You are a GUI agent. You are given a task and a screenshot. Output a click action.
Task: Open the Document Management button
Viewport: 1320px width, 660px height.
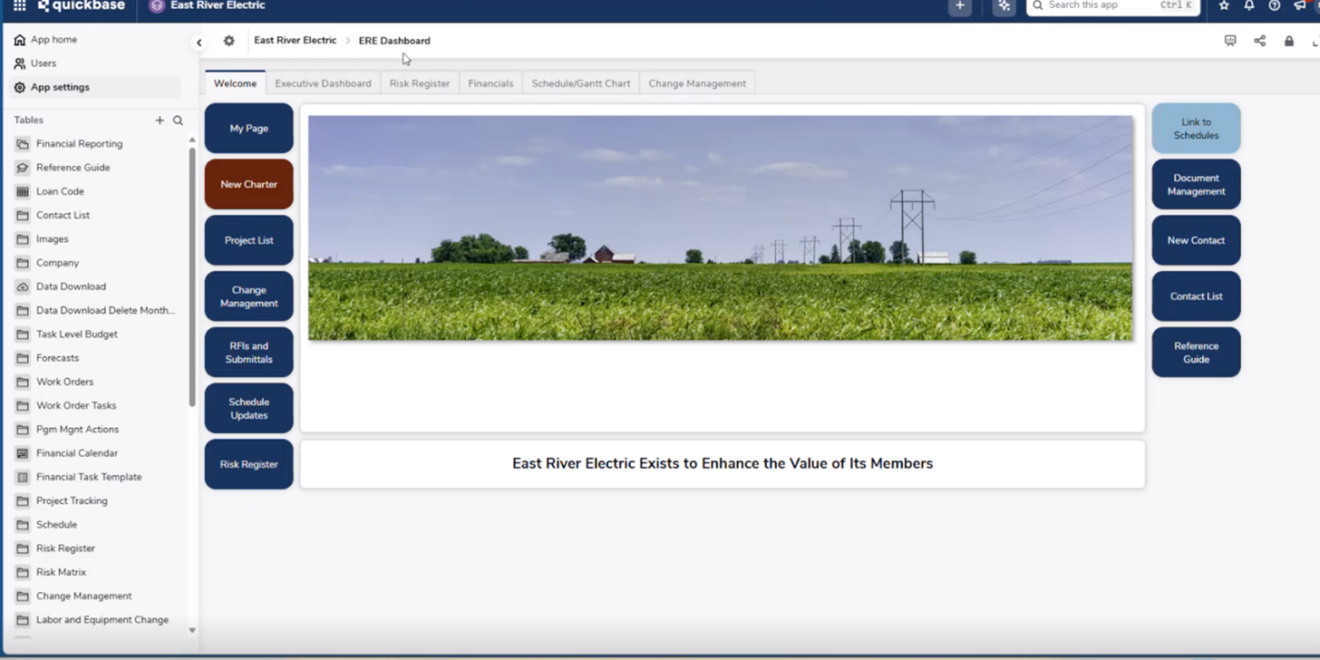[1196, 185]
